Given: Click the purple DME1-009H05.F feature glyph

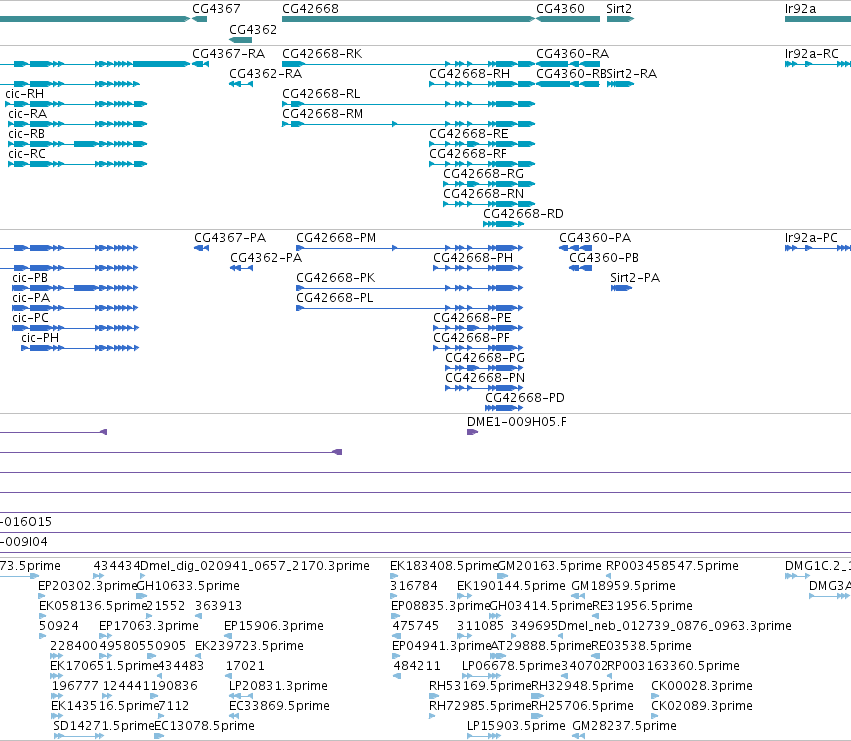Looking at the screenshot, I should (x=473, y=432).
